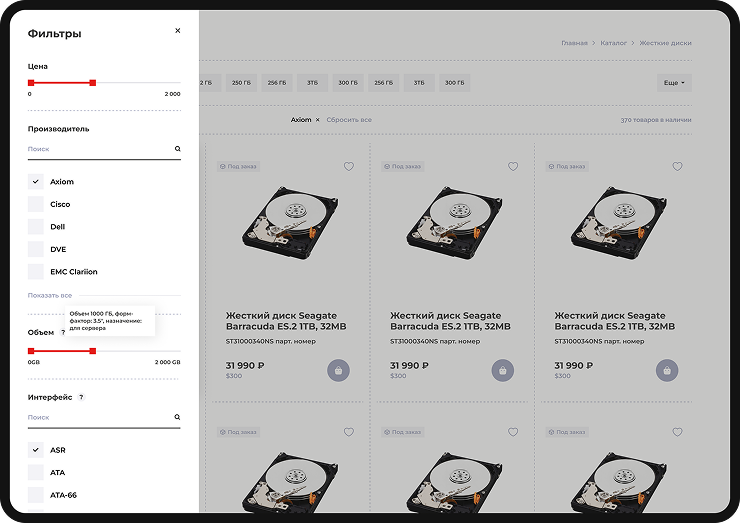Check the ATA interface checkbox
The image size is (740, 523).
[x=36, y=472]
